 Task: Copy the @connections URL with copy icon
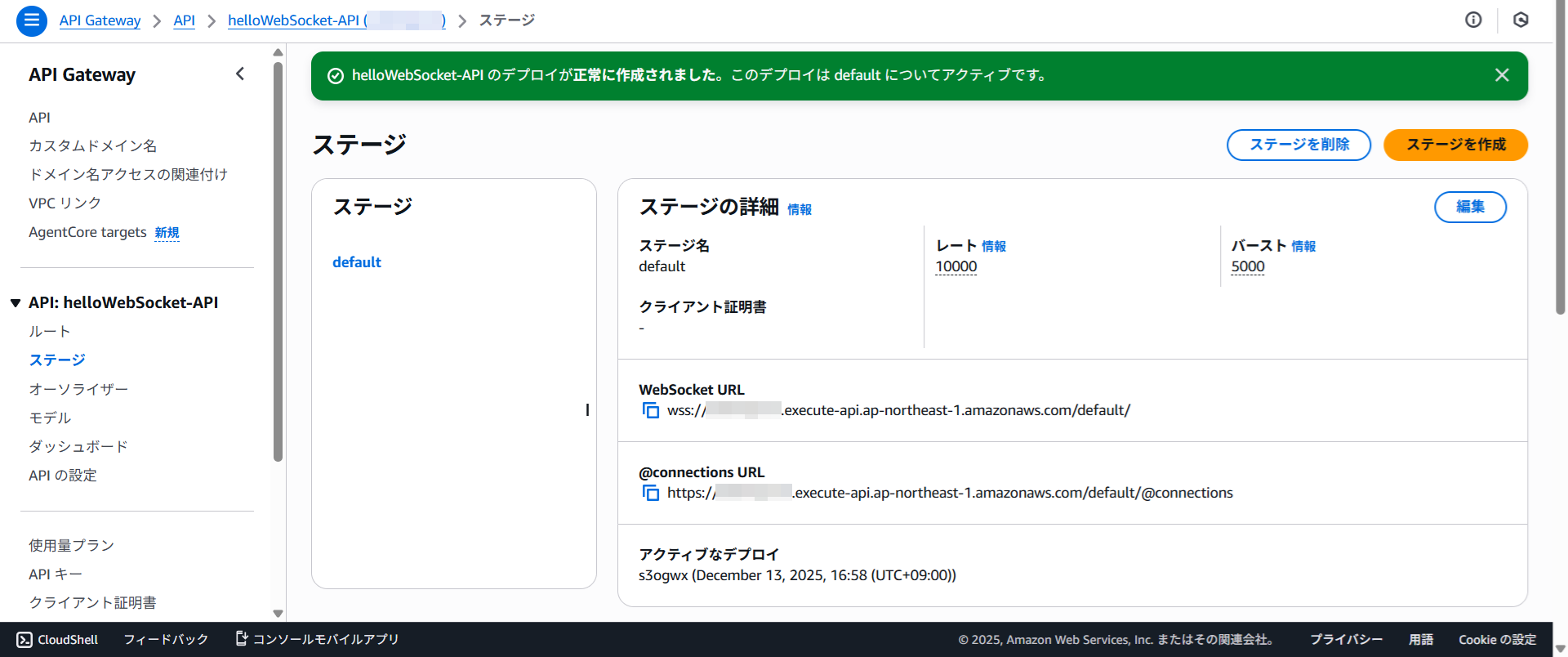[650, 493]
